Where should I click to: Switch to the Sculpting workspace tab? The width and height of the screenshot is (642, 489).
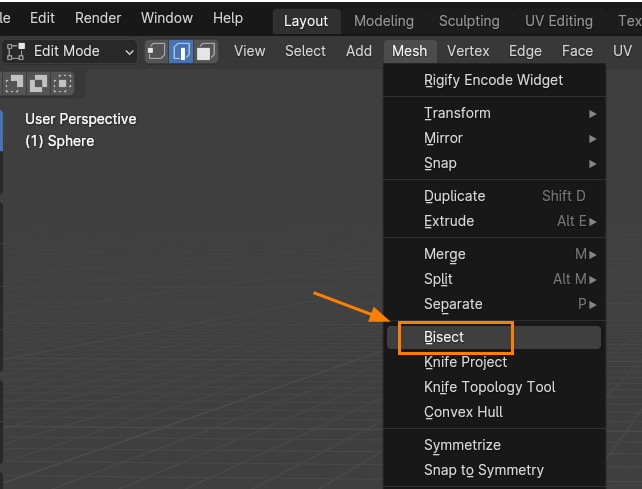coord(469,21)
